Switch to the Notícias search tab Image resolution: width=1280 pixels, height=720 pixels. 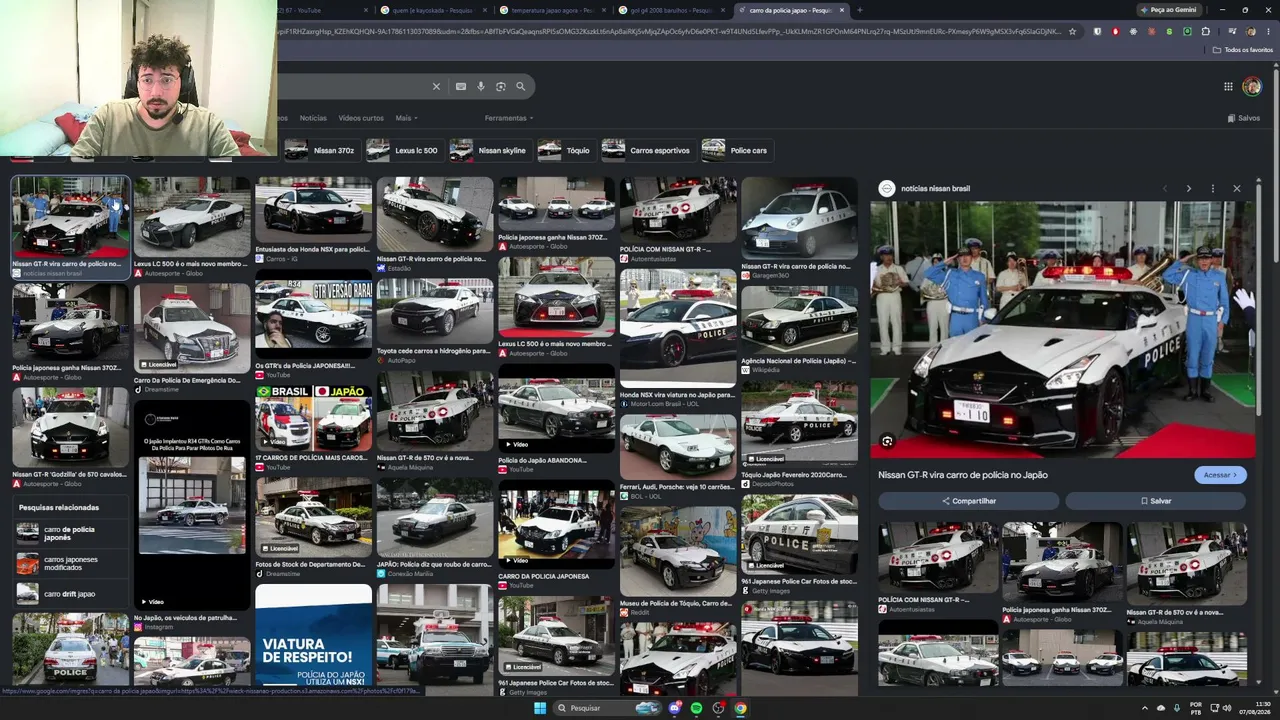point(313,118)
